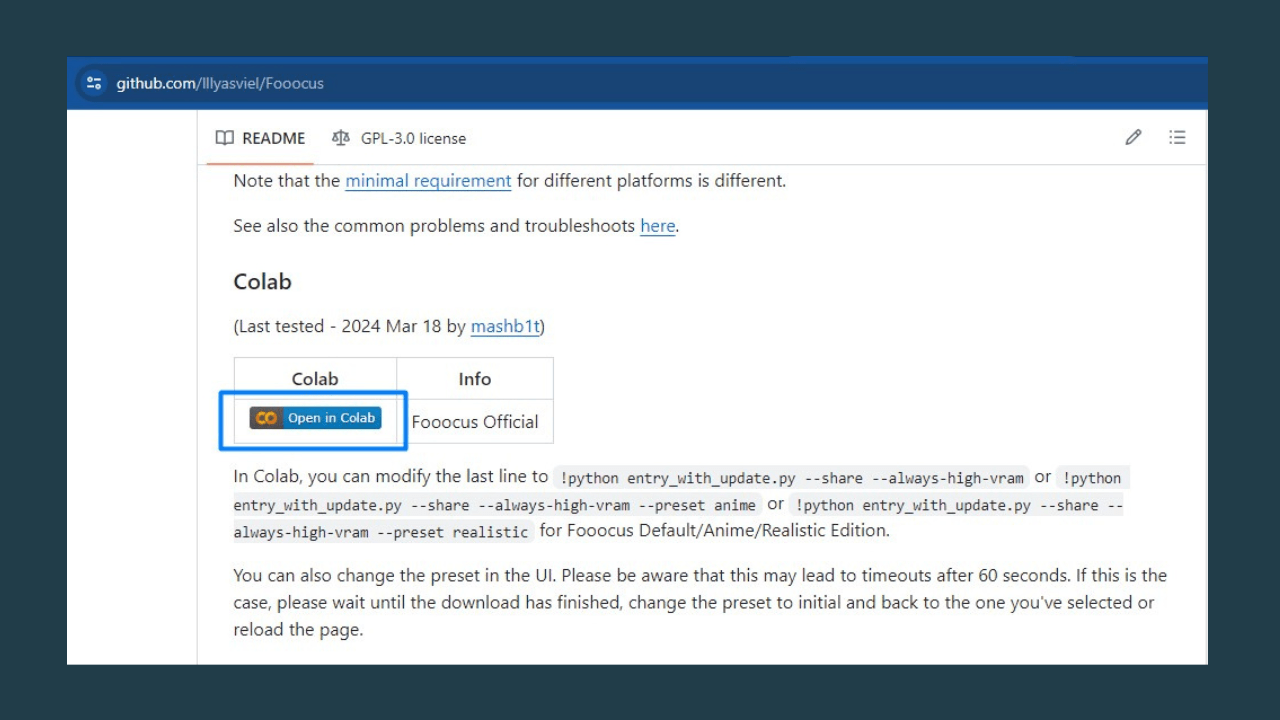1280x720 pixels.
Task: Open the README outline list icon
Action: coord(1177,138)
